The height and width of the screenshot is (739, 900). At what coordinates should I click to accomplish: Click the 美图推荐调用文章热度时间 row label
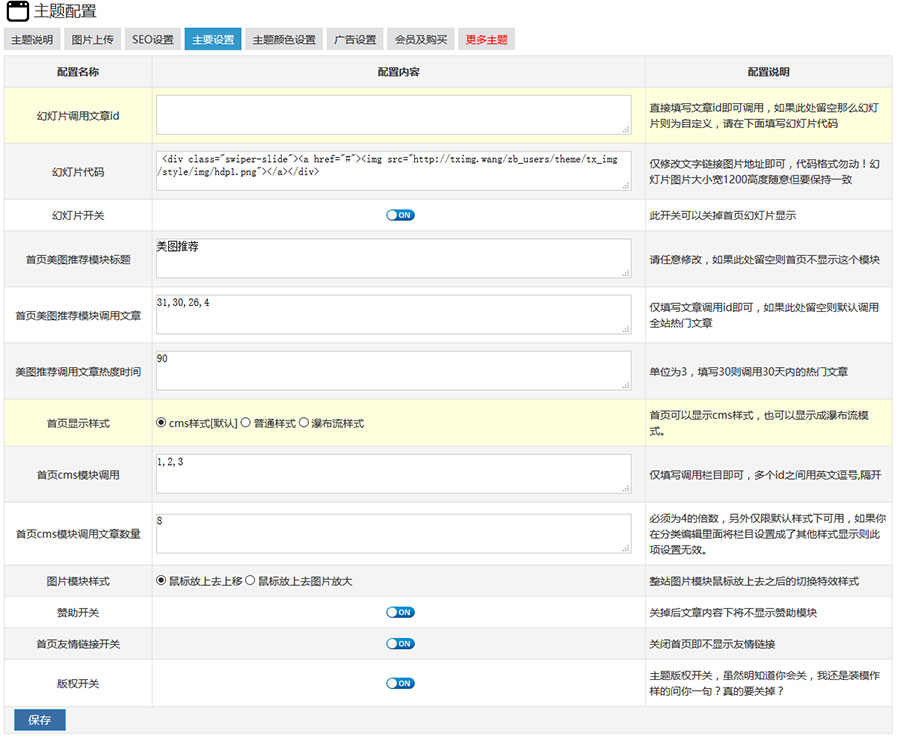tap(78, 372)
